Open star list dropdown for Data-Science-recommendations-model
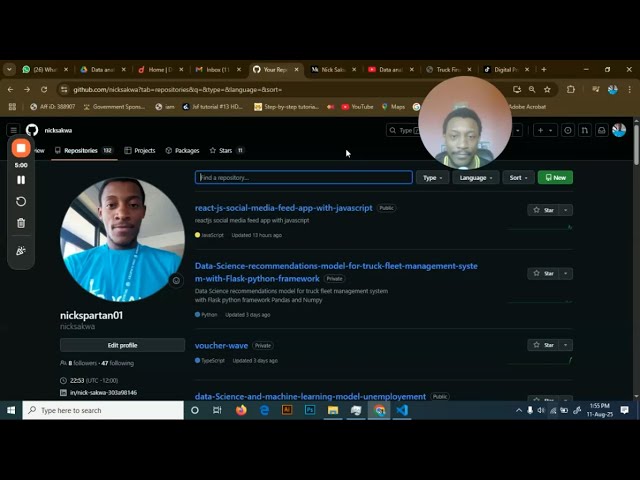640x480 pixels. tap(566, 273)
